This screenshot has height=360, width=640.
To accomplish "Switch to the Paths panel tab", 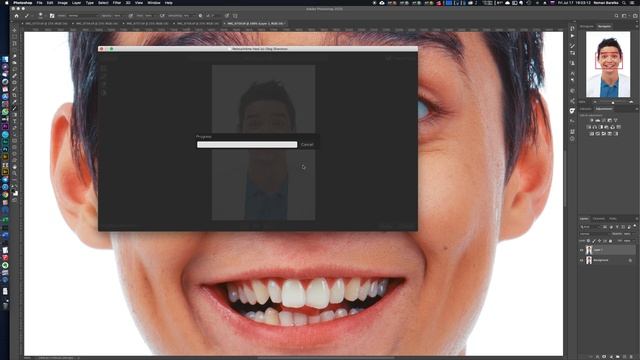I will (x=613, y=219).
